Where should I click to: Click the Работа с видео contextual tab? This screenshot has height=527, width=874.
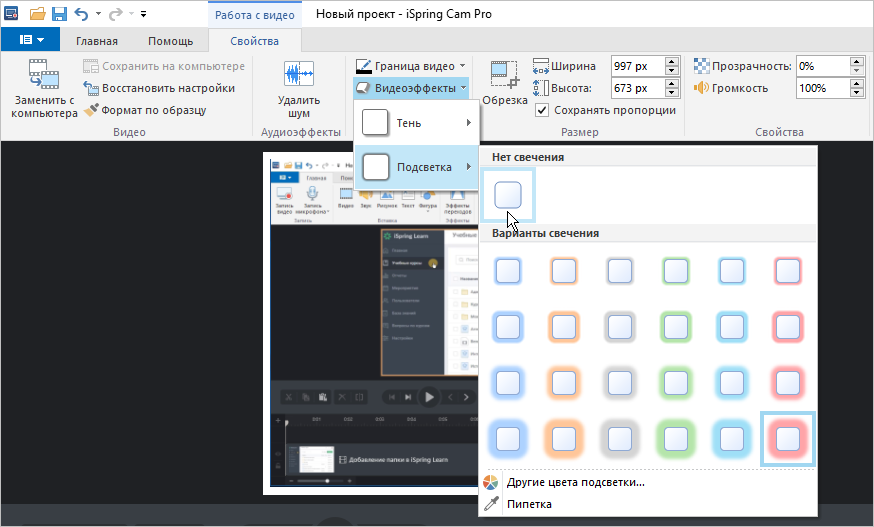(255, 15)
